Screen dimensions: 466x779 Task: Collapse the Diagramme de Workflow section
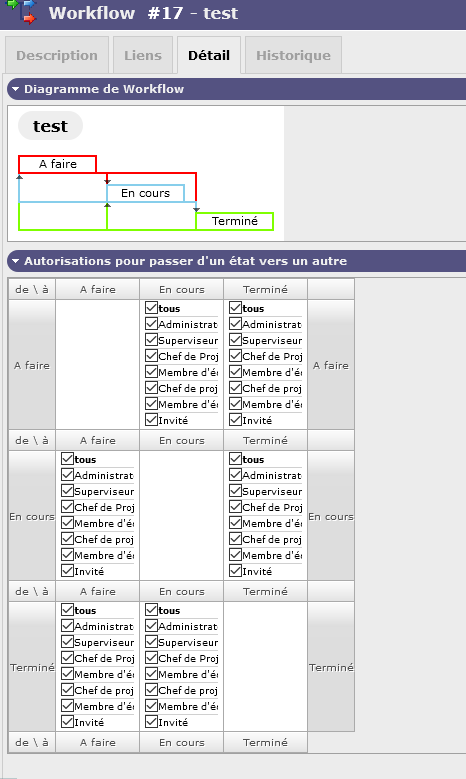pyautogui.click(x=15, y=89)
